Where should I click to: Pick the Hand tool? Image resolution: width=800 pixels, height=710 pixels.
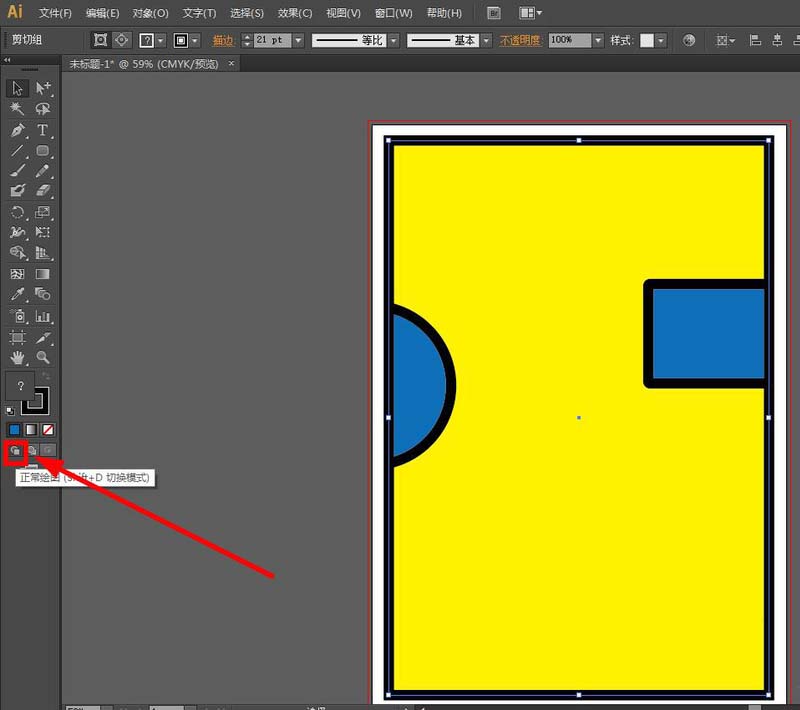pyautogui.click(x=17, y=358)
